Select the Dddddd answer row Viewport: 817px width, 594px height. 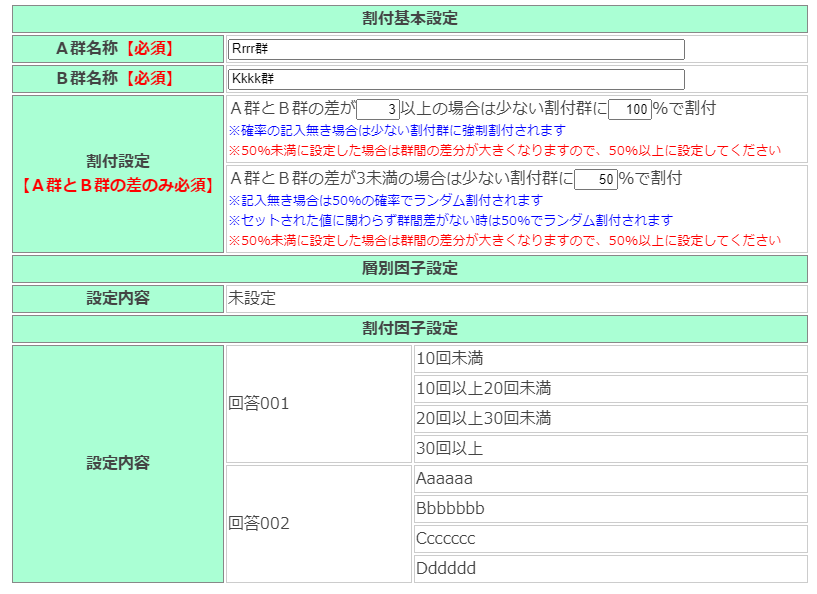click(610, 569)
